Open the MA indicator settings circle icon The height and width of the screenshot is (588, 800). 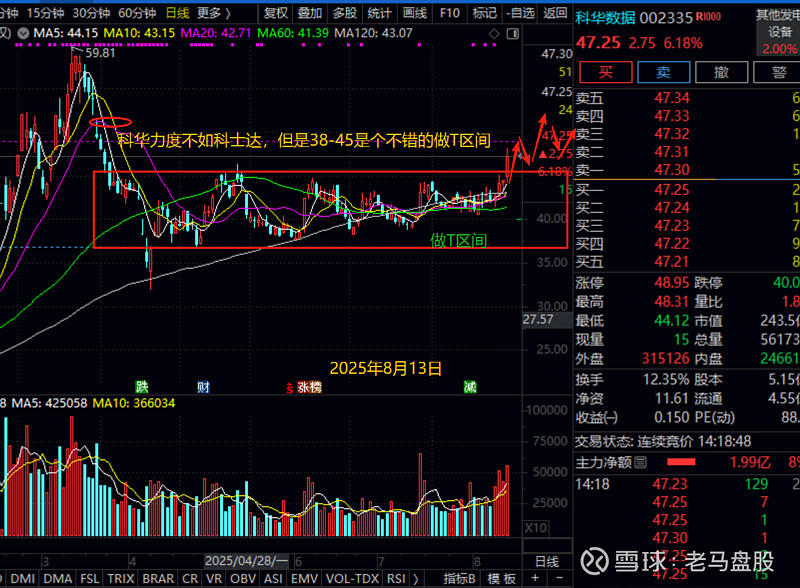coord(23,34)
